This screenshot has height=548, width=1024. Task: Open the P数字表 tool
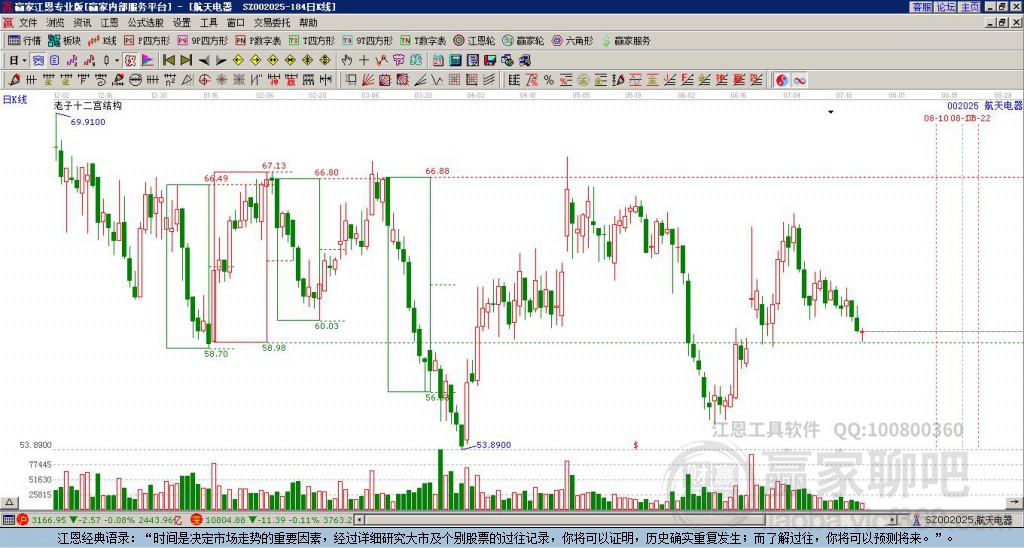tap(258, 41)
